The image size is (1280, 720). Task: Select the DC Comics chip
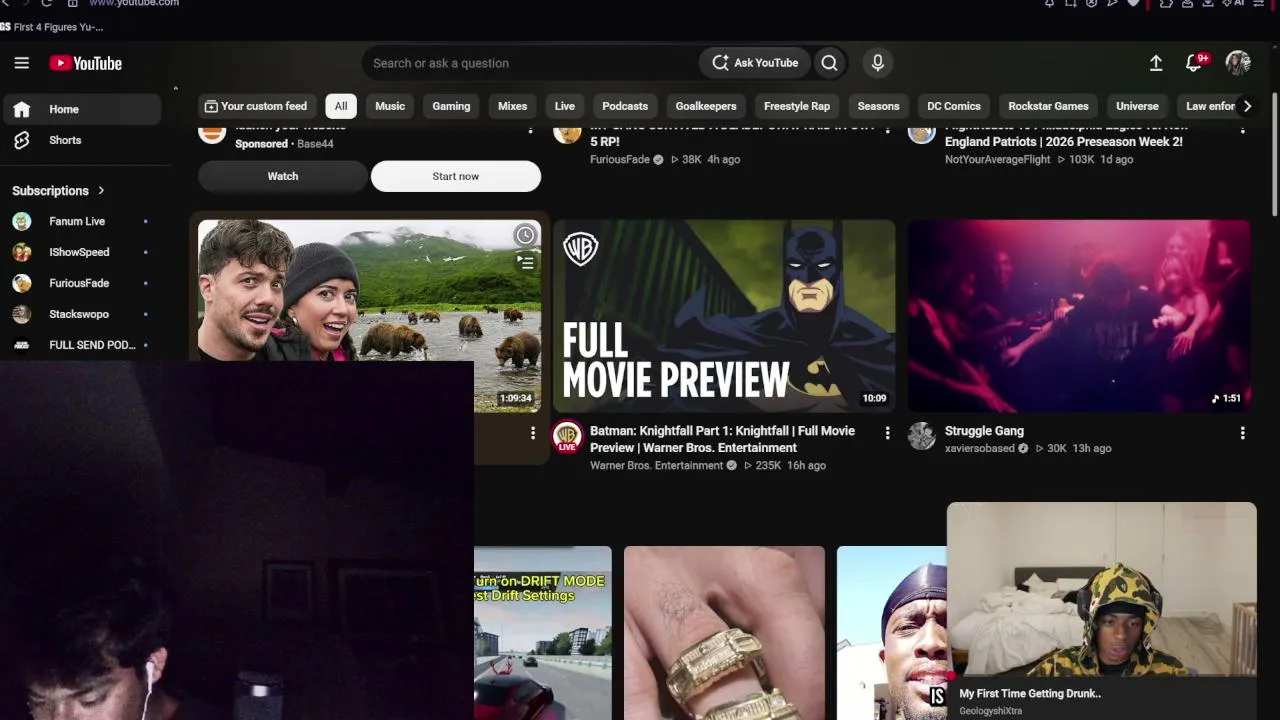954,106
